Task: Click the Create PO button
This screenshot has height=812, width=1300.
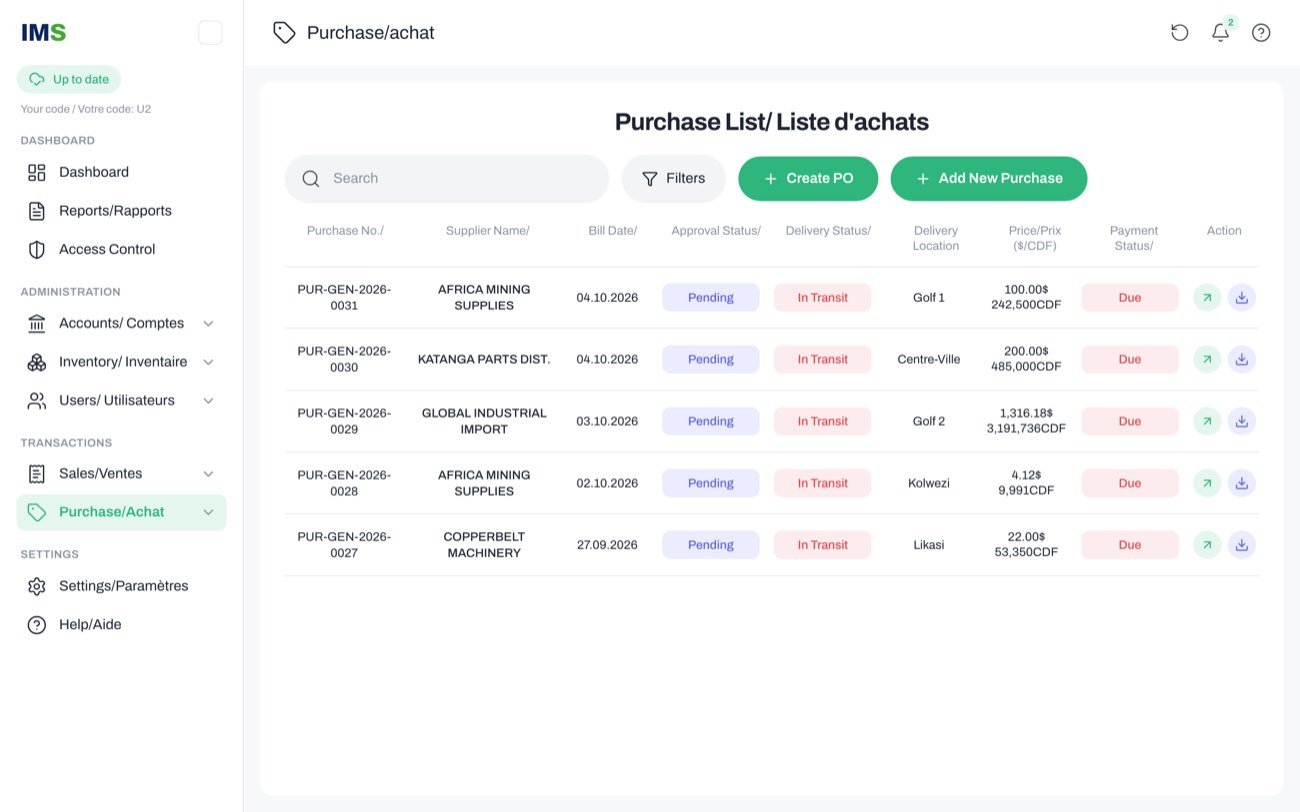Action: [808, 179]
